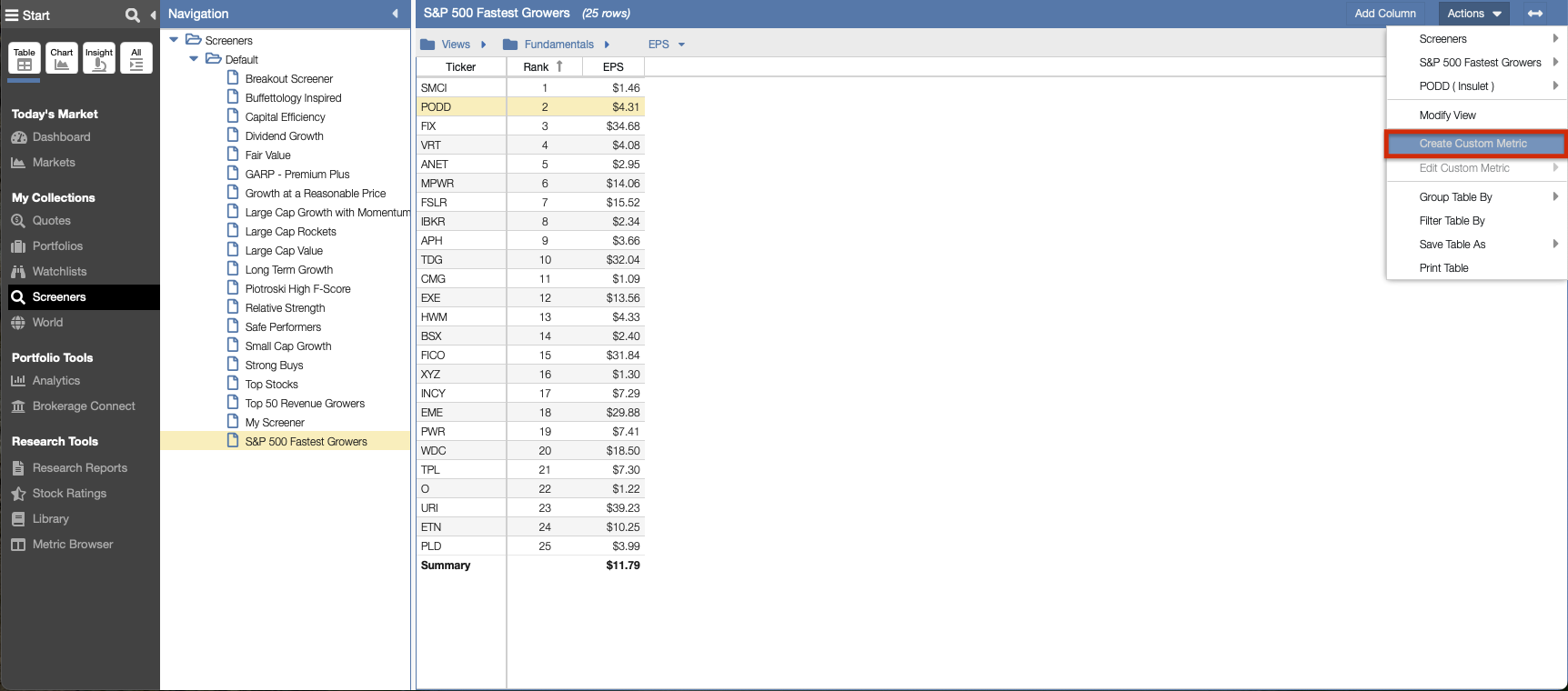Open PODD ( Insulet ) submenu item

tap(1475, 86)
